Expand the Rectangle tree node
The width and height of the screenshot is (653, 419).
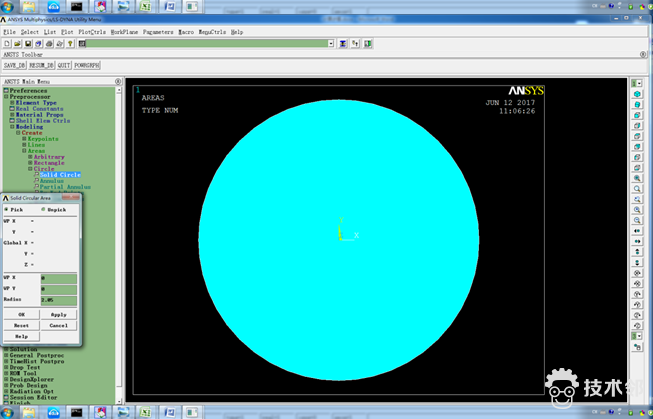coord(30,163)
